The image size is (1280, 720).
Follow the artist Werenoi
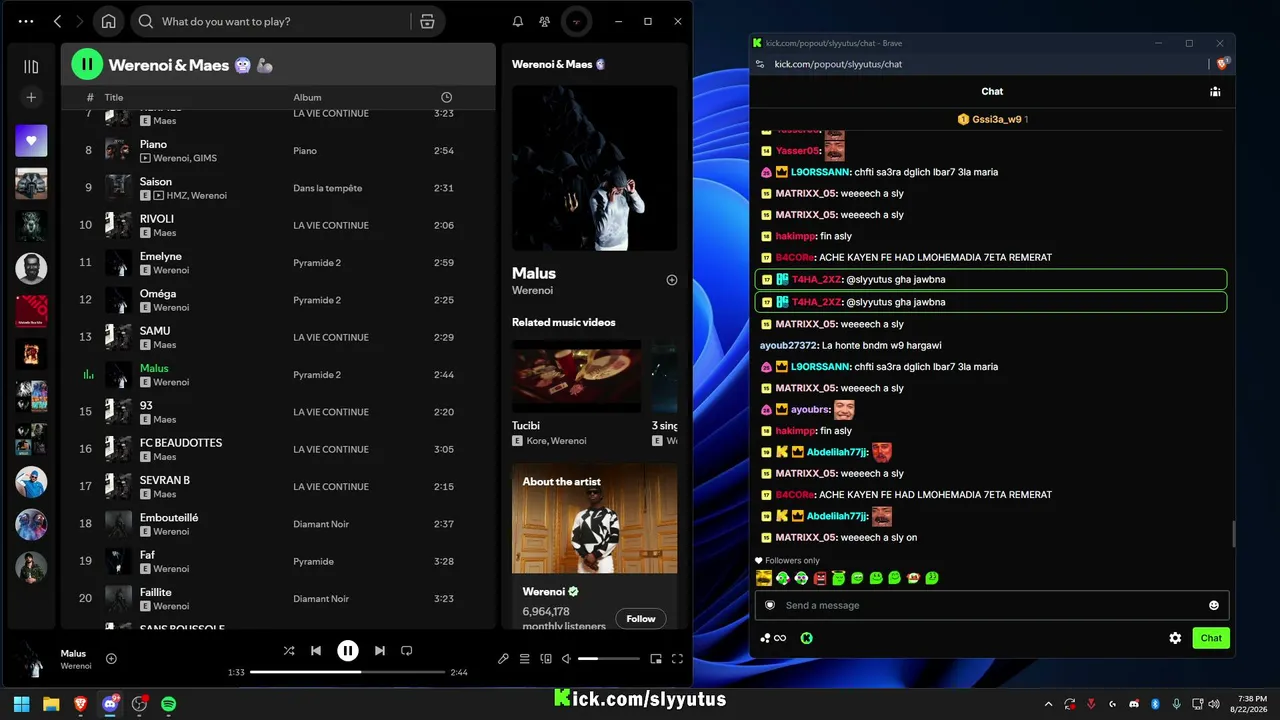click(641, 619)
